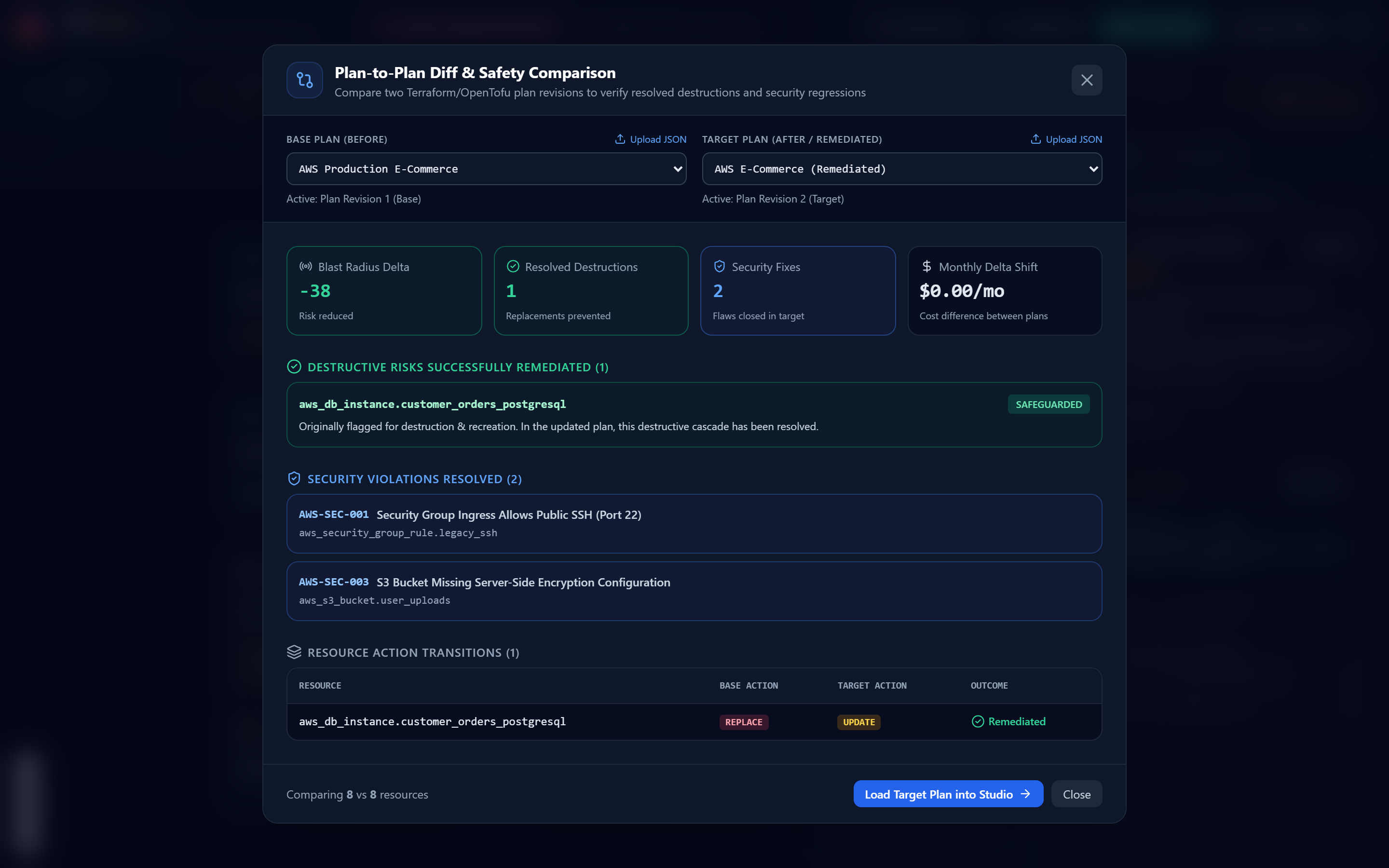Open the Target Plan dropdown
1389x868 pixels.
(902, 169)
